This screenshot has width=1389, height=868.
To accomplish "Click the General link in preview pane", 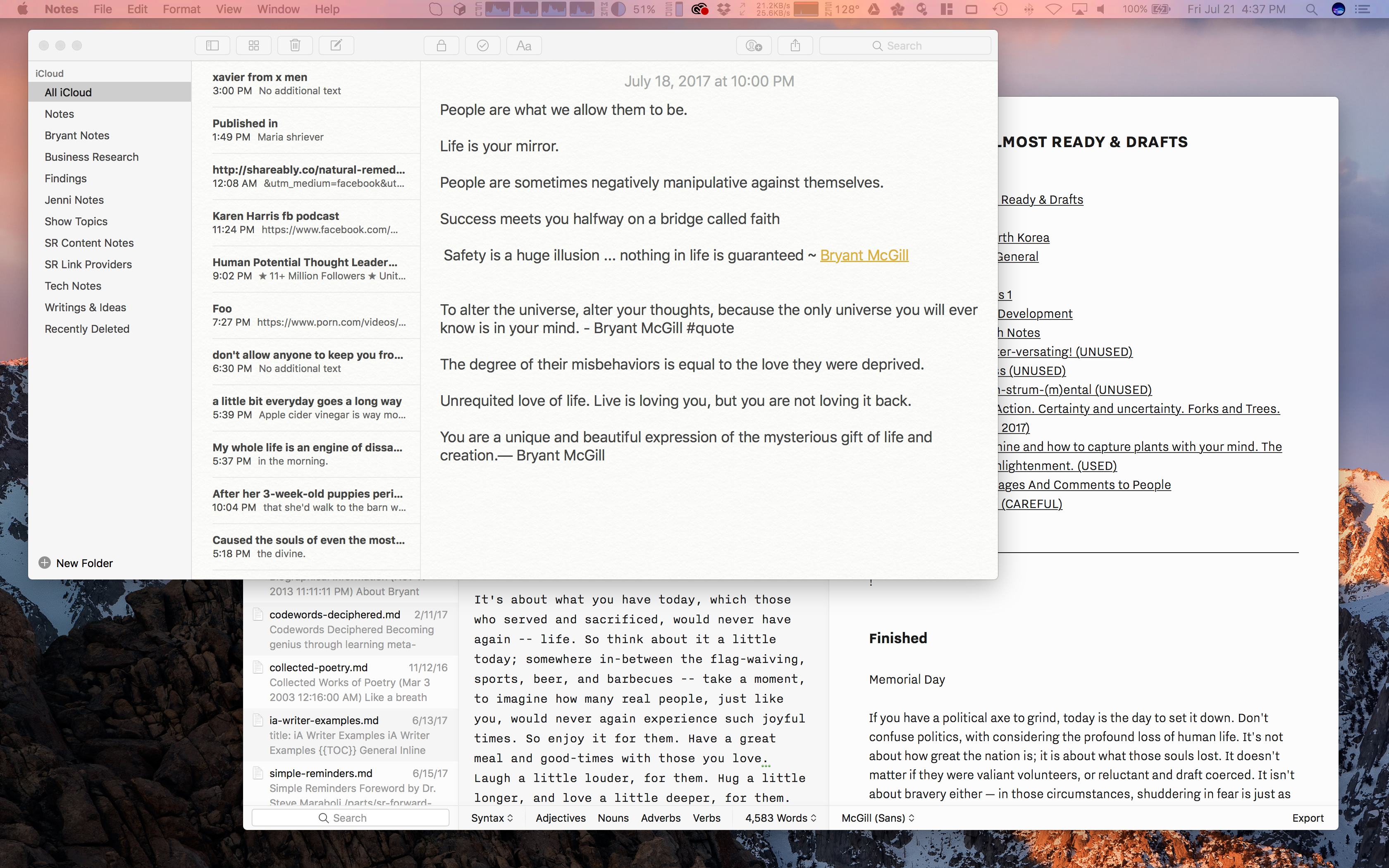I will coord(1018,256).
